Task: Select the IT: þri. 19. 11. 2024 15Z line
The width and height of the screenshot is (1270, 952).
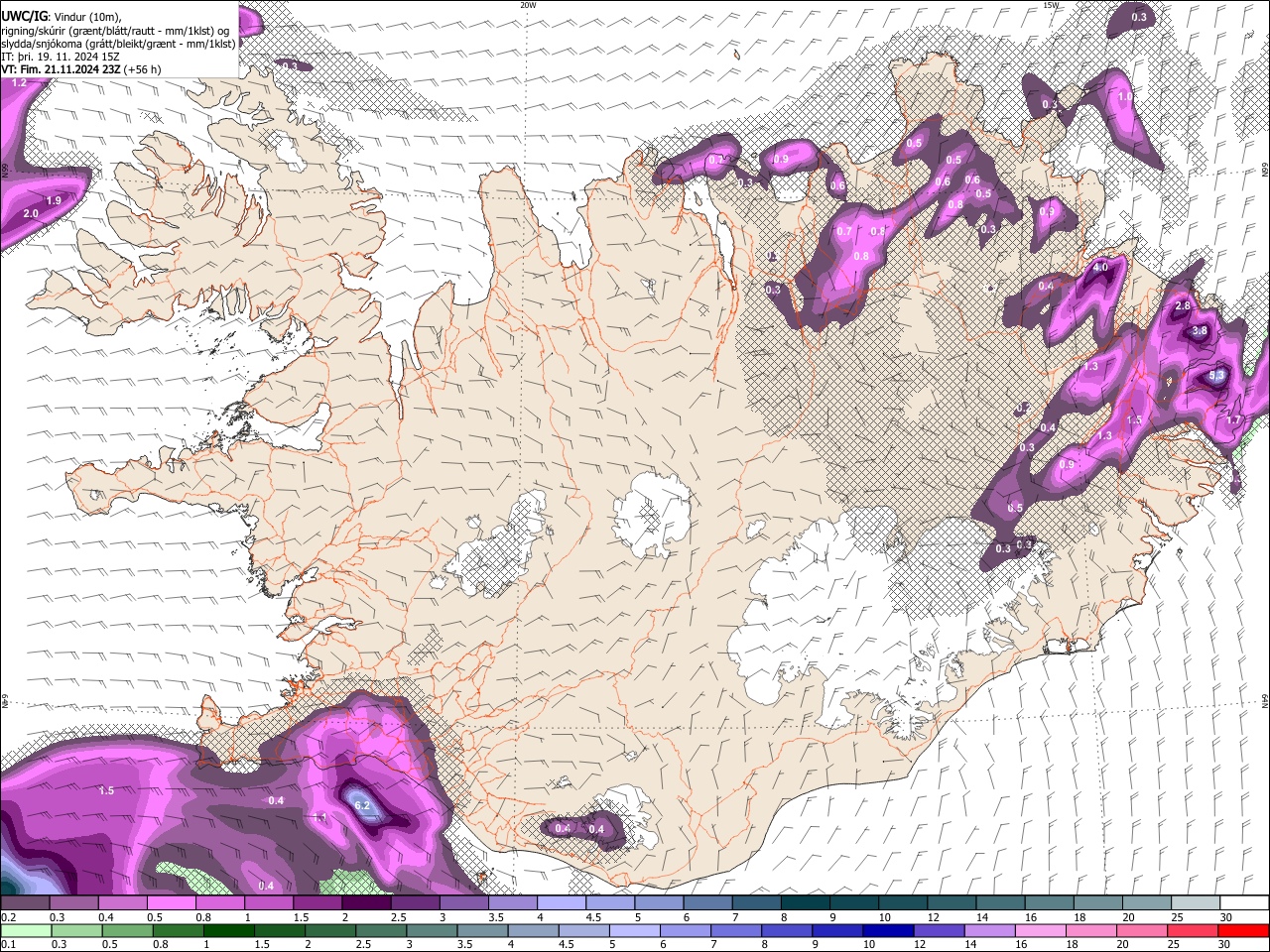Action: (x=61, y=57)
